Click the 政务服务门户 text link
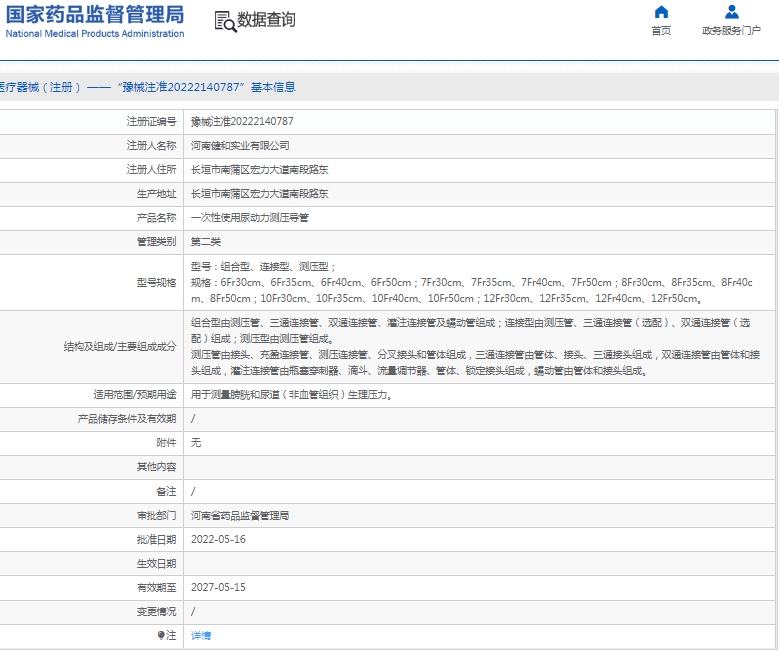This screenshot has height=651, width=779. [731, 31]
